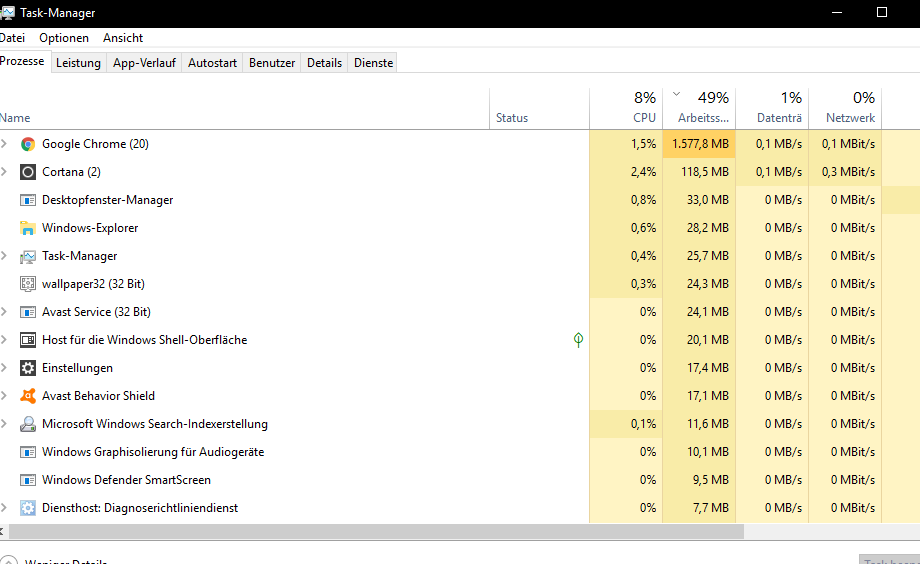Expand Host für die Windows Shell-Oberfläche
920x564 pixels.
click(x=4, y=340)
